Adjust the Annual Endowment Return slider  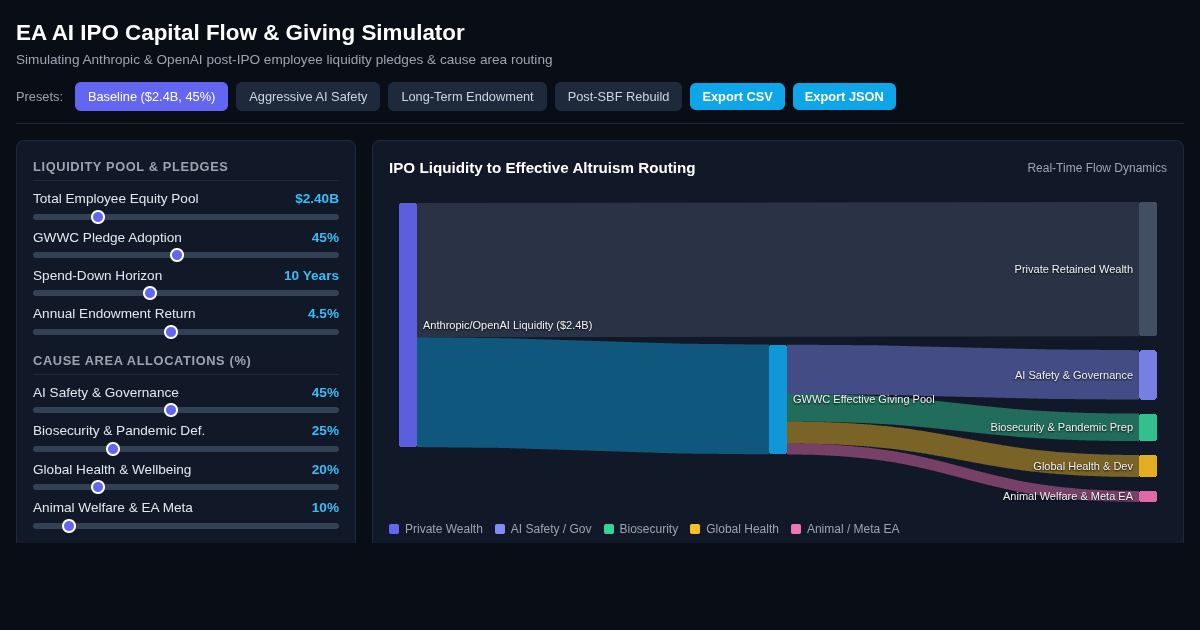coord(186,332)
